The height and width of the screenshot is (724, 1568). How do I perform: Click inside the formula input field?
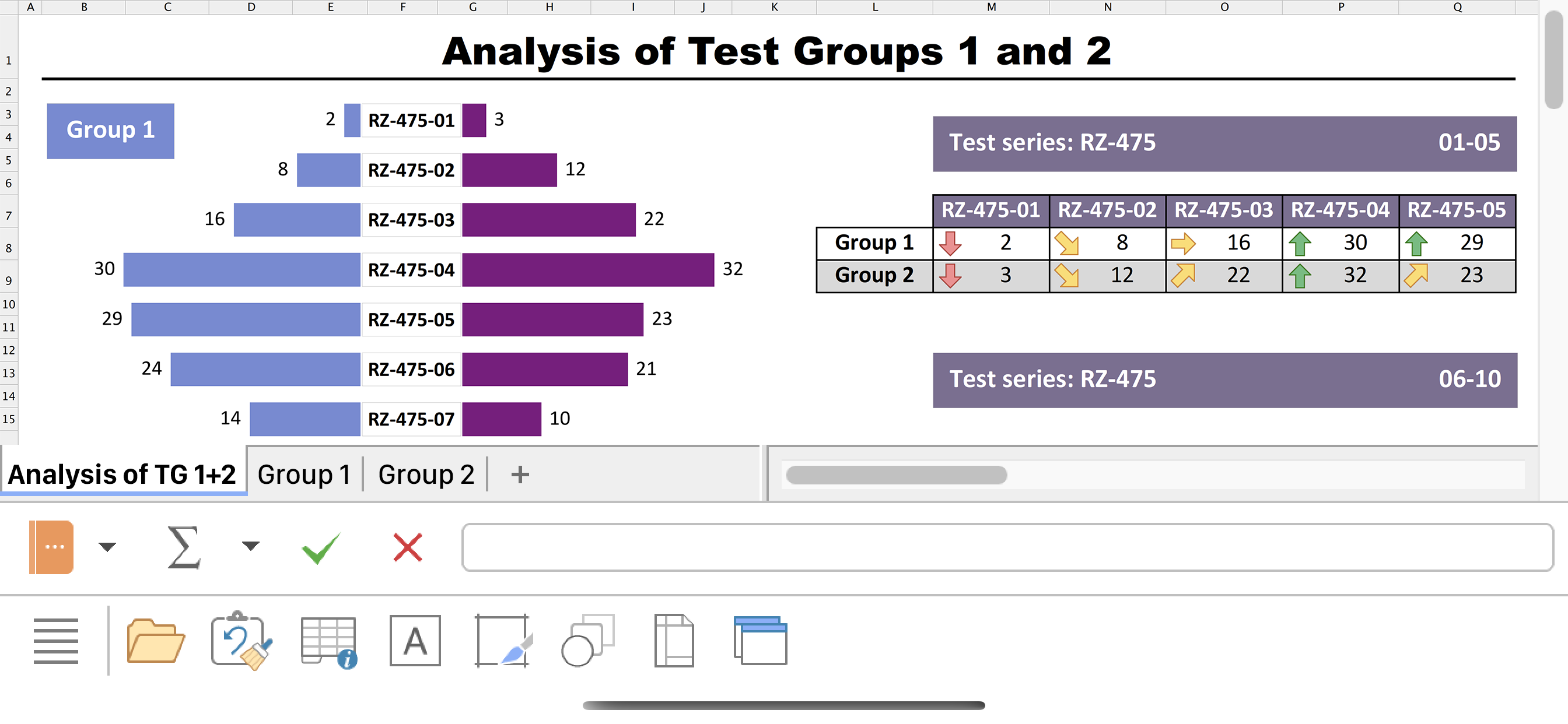pos(1007,547)
